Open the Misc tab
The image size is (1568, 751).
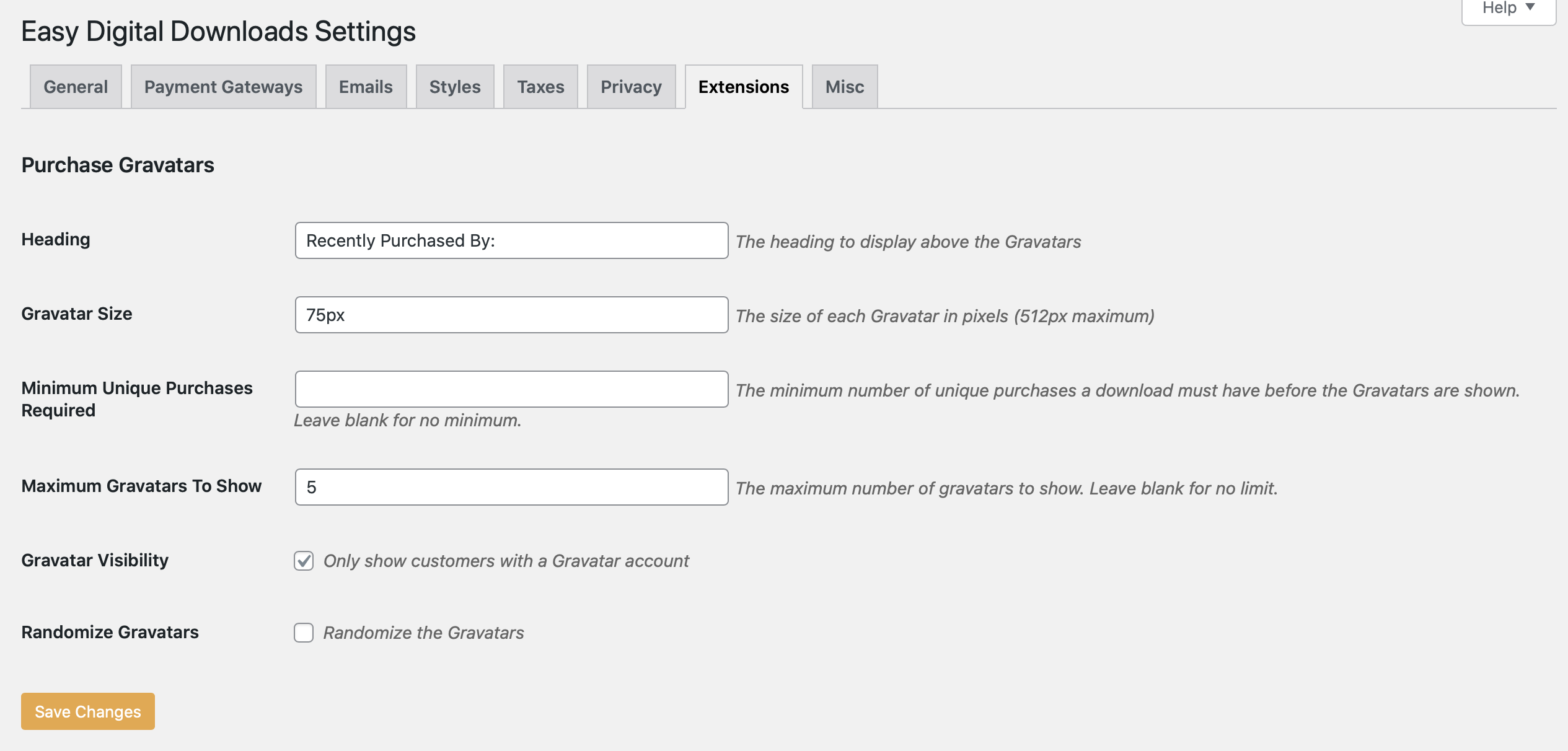click(x=844, y=87)
